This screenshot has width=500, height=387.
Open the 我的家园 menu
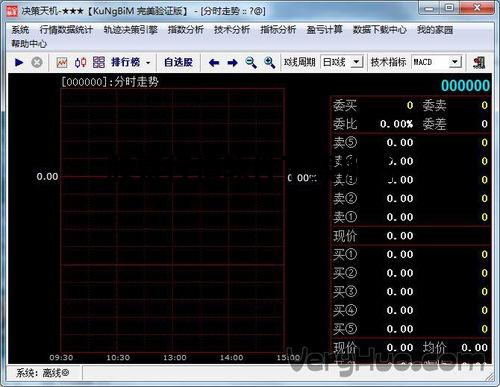[435, 30]
